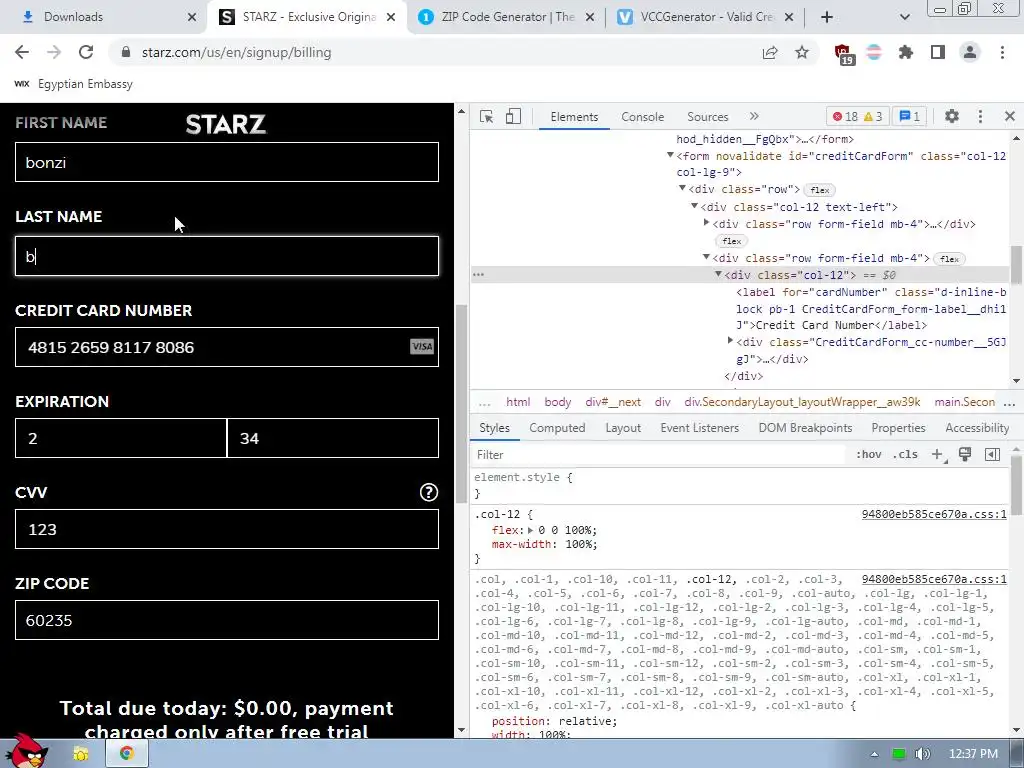Click the CVV input field
1024x768 pixels.
227,529
